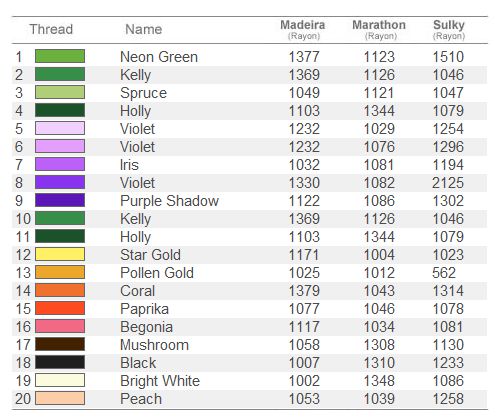
Task: Select the Sulky (Rayon) column header
Action: [449, 29]
